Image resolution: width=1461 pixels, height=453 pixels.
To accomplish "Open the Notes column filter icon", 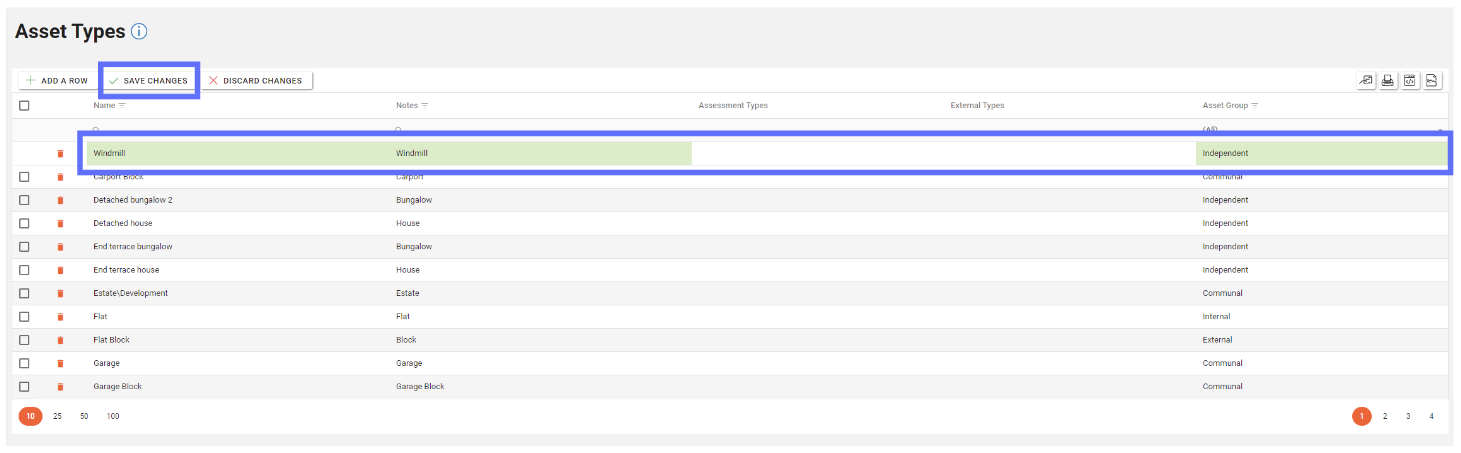I will [x=424, y=105].
